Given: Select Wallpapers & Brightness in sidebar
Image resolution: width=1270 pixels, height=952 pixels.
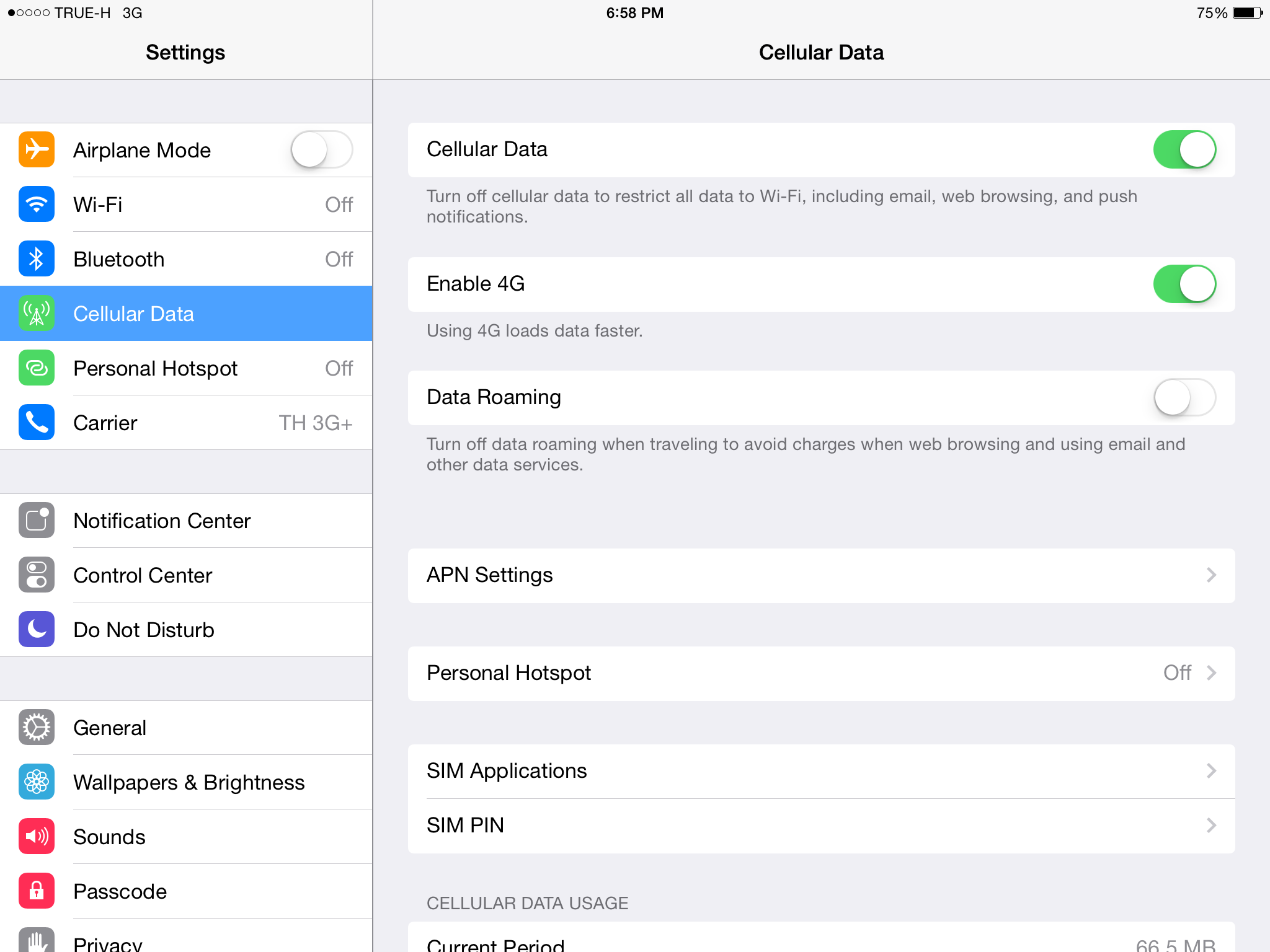Looking at the screenshot, I should click(x=189, y=782).
